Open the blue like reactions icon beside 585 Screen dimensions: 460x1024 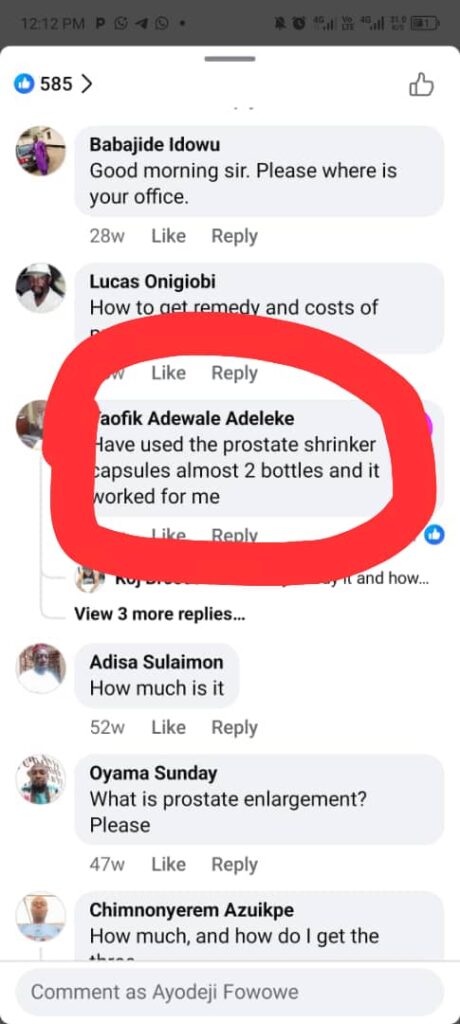point(24,84)
